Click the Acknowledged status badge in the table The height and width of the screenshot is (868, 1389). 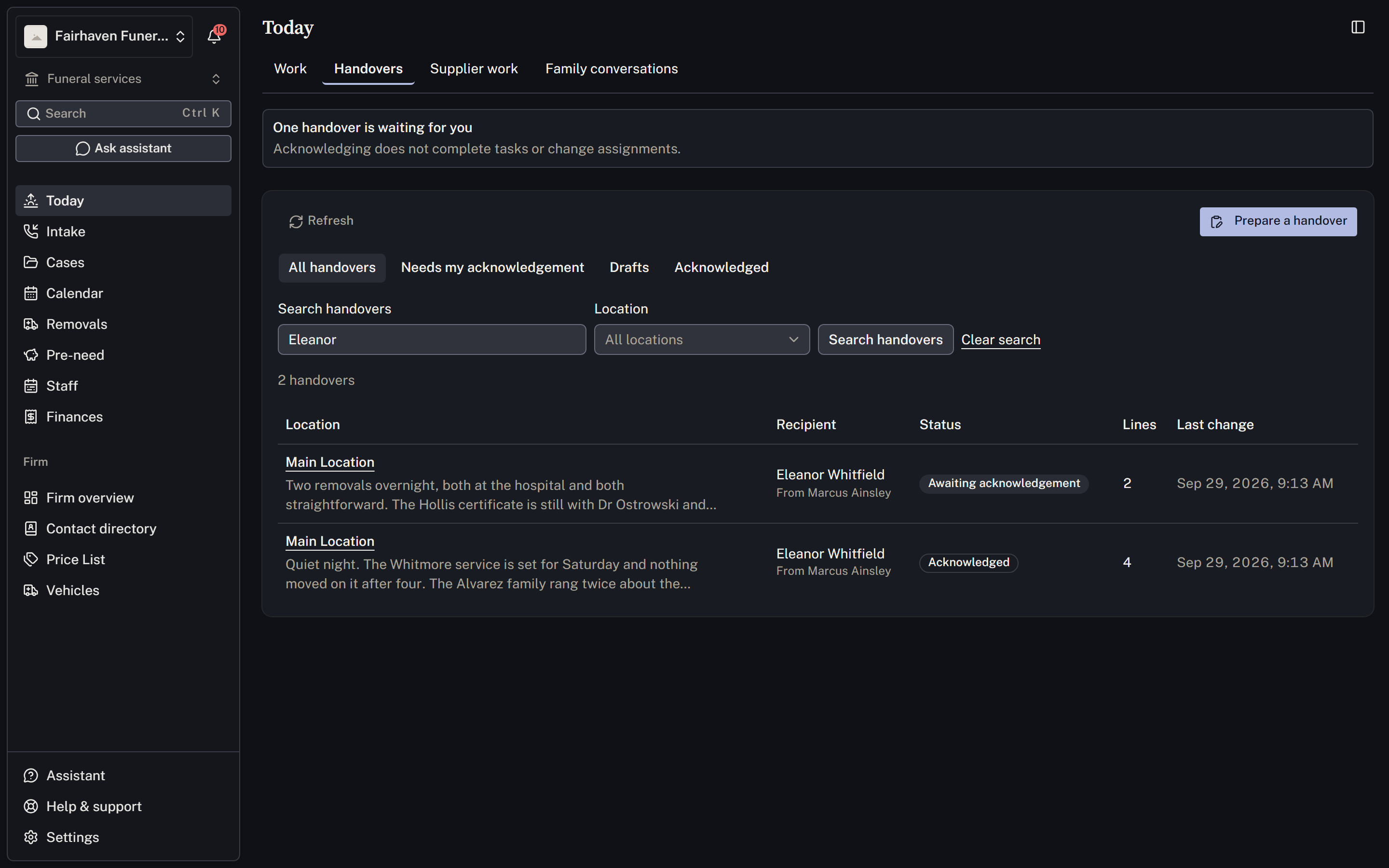[x=968, y=563]
